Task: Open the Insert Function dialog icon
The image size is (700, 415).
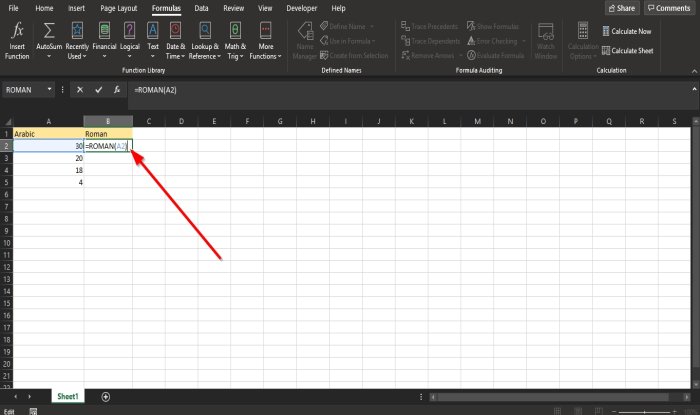Action: [x=17, y=30]
